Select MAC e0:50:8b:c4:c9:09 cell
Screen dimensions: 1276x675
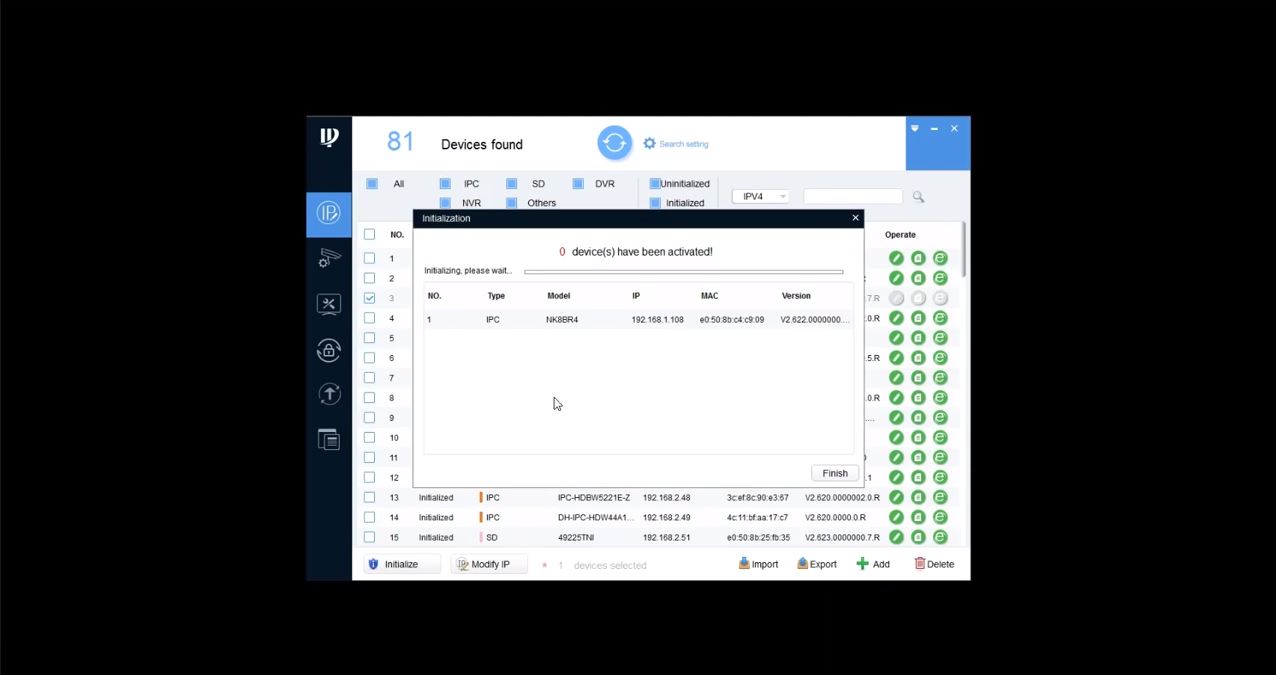point(732,320)
